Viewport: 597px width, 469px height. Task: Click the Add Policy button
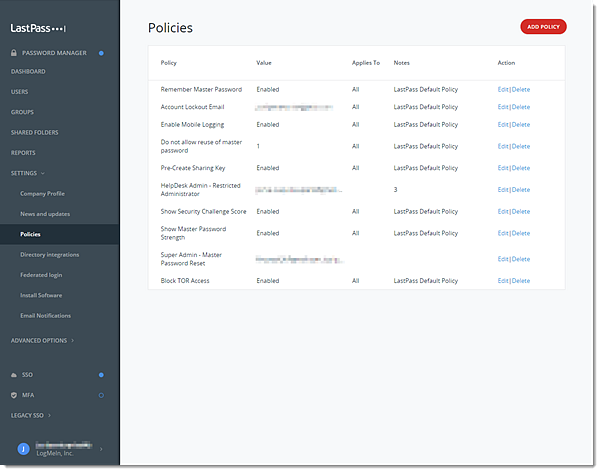click(543, 27)
